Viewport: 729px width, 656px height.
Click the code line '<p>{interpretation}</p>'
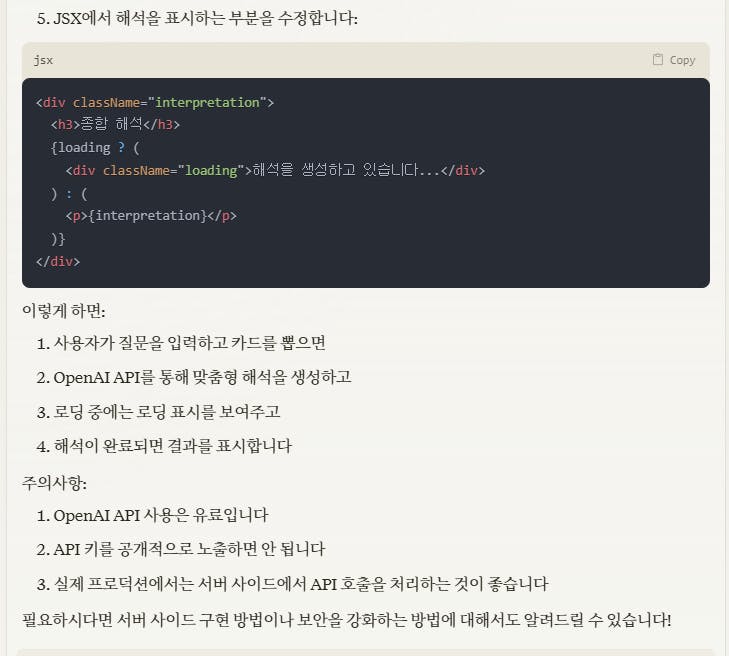pyautogui.click(x=151, y=216)
